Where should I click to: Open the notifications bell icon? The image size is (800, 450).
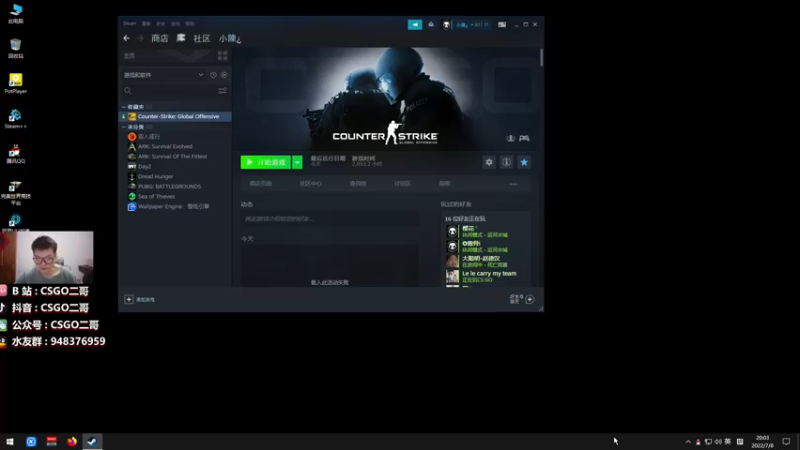[431, 24]
